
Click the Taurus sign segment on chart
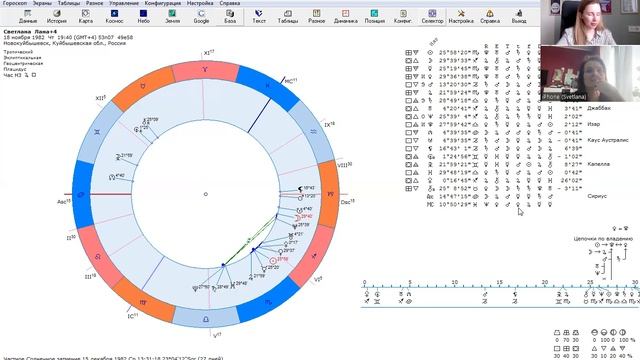[x=143, y=87]
